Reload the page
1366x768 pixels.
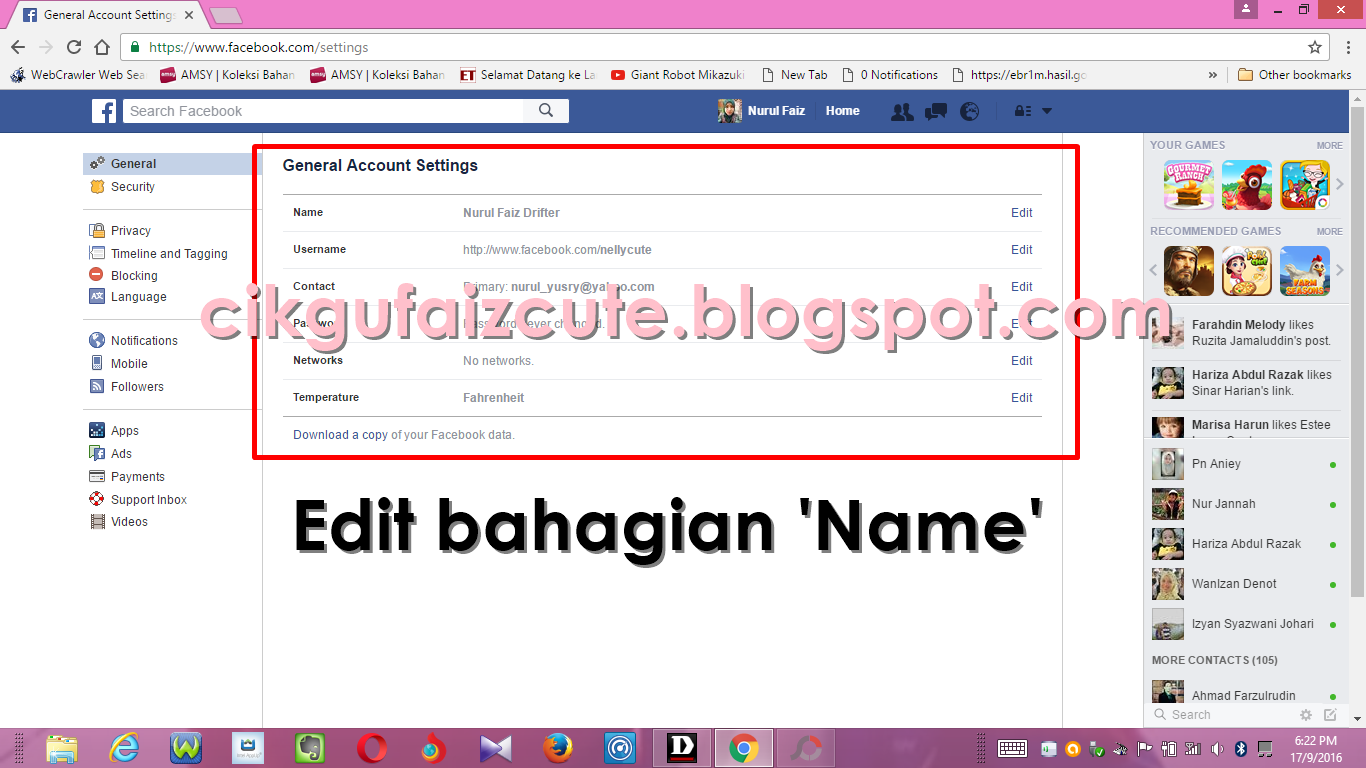[x=73, y=47]
